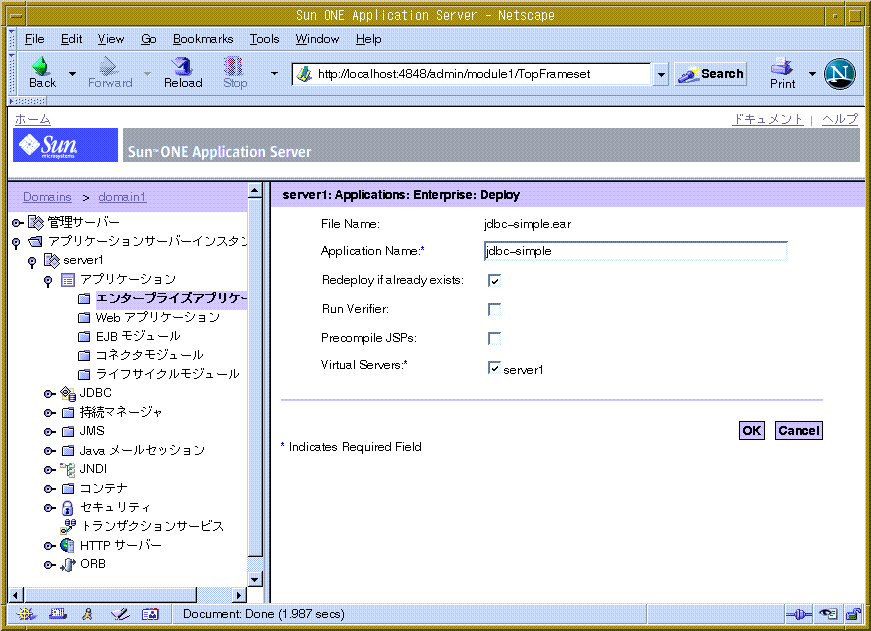
Task: Open the Back history dropdown arrow
Action: point(72,73)
